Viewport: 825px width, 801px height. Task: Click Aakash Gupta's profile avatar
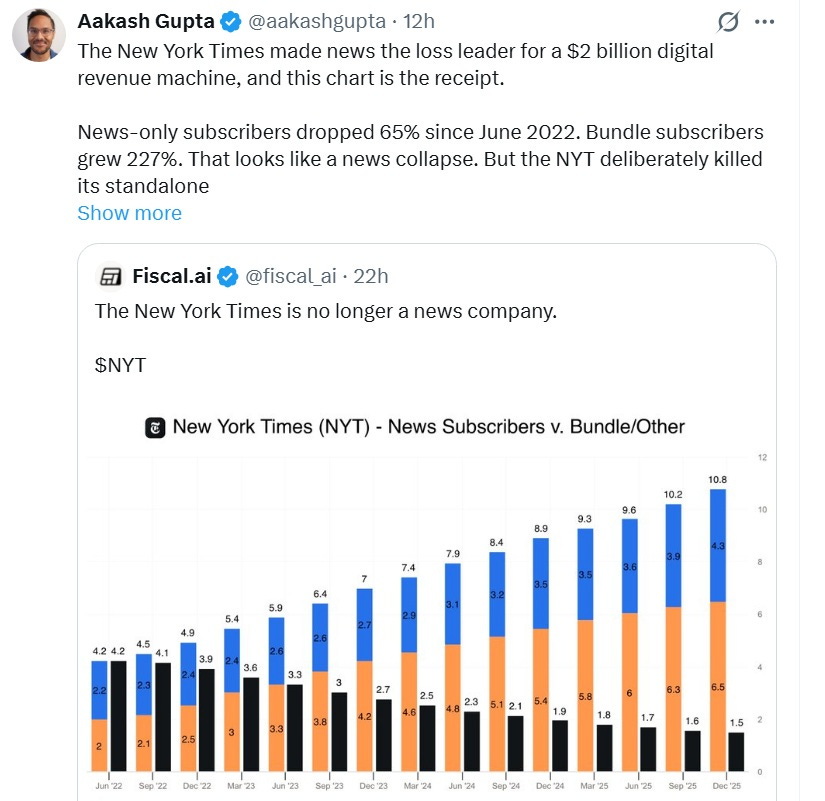click(39, 35)
